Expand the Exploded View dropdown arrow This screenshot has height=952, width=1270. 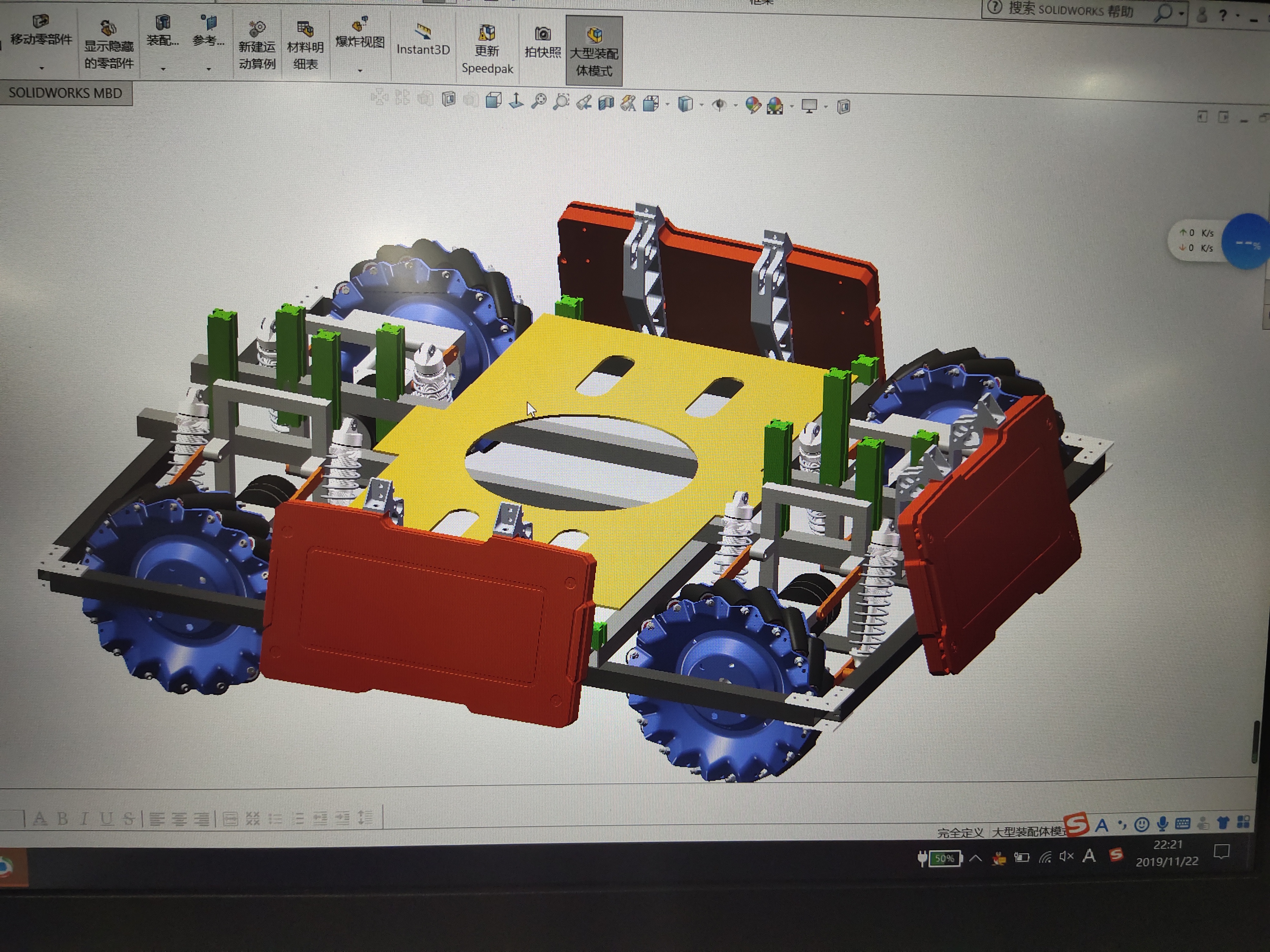point(360,70)
